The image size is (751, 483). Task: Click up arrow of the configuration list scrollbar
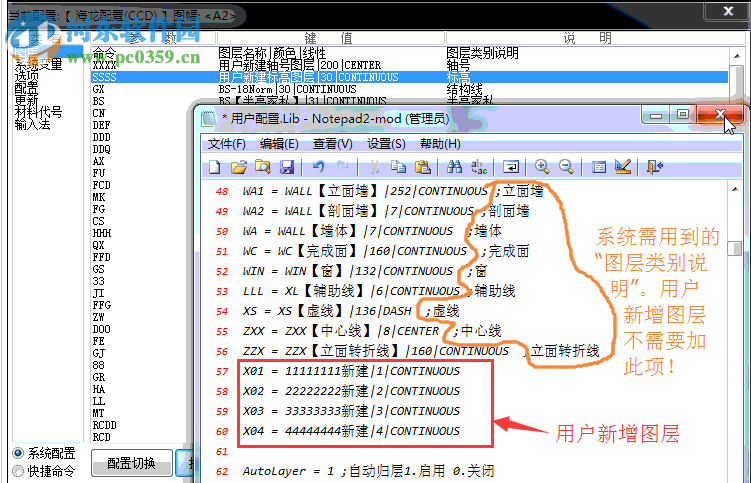pos(737,56)
